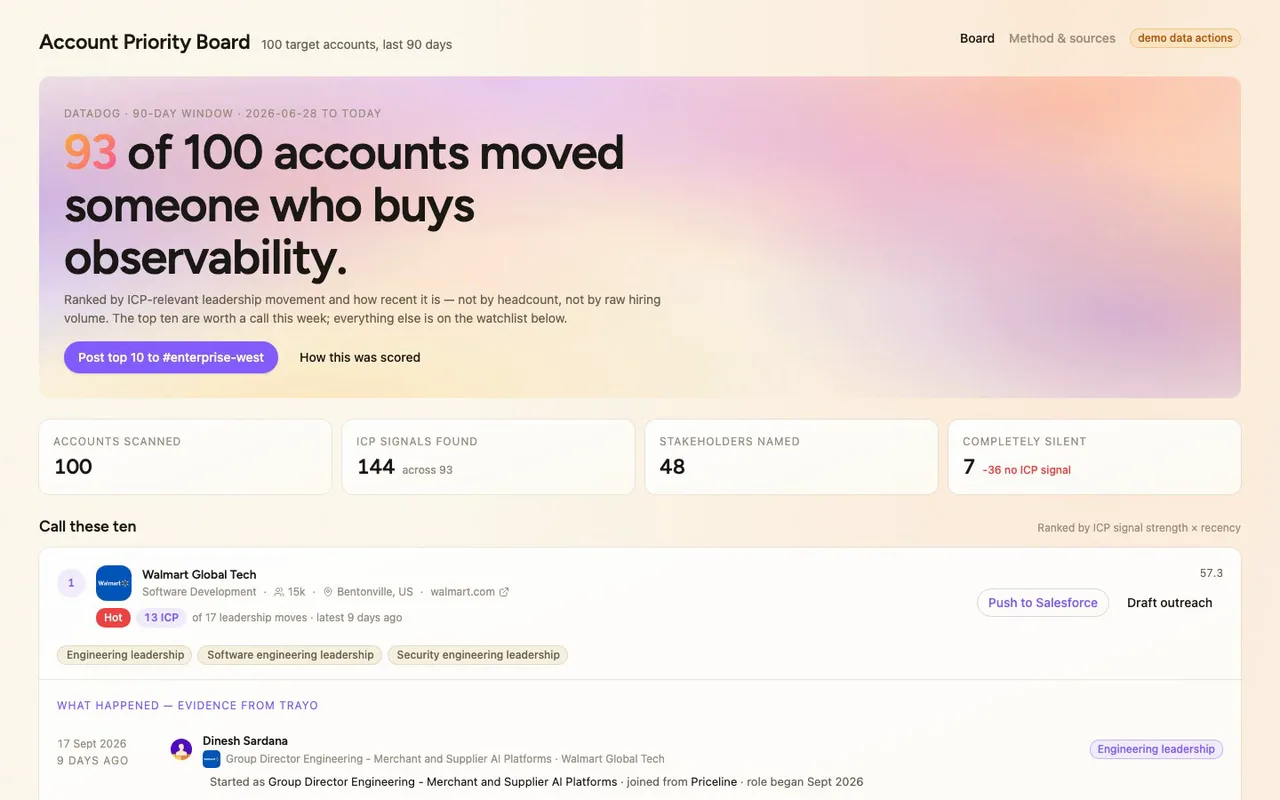Screen dimensions: 1280x800
Task: Open How this was scored link
Action: coord(360,357)
